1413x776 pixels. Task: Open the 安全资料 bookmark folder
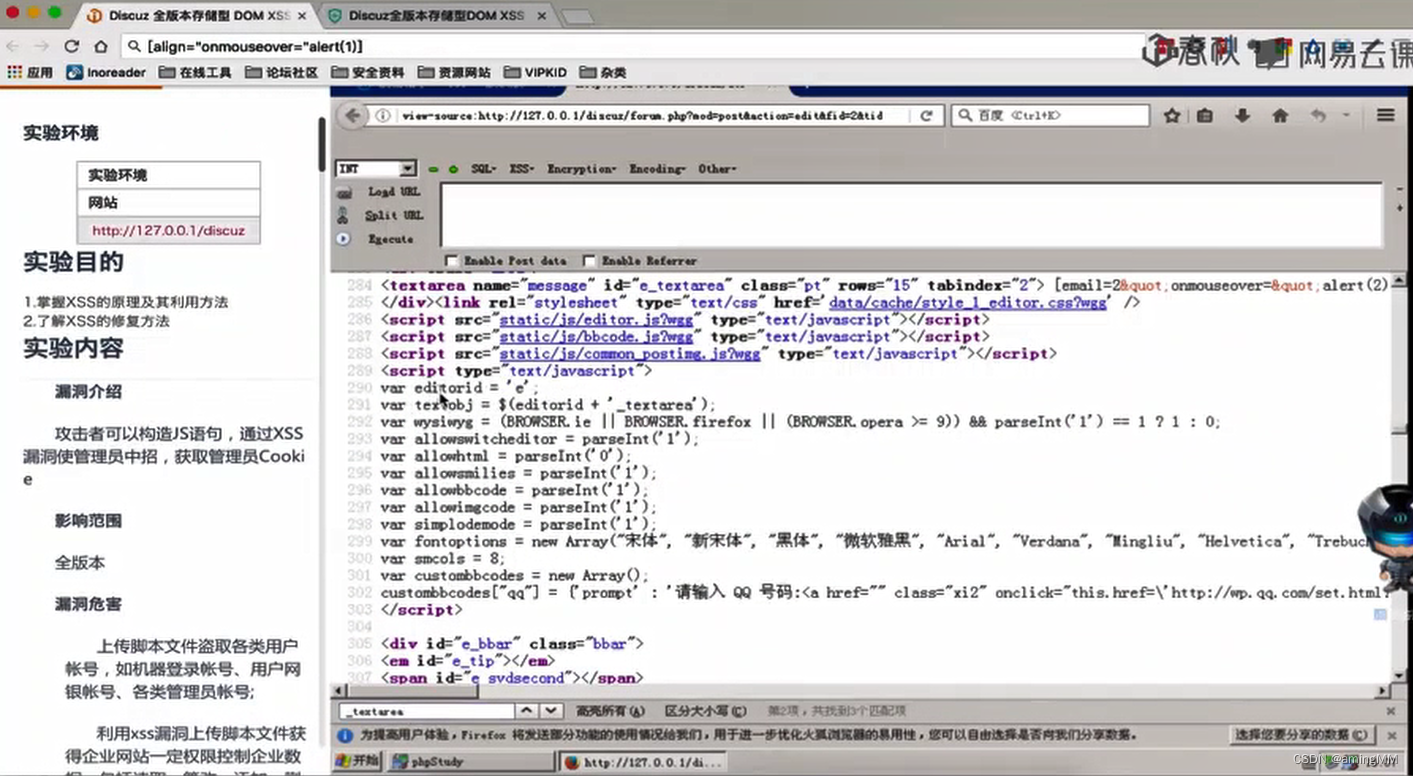pos(368,72)
